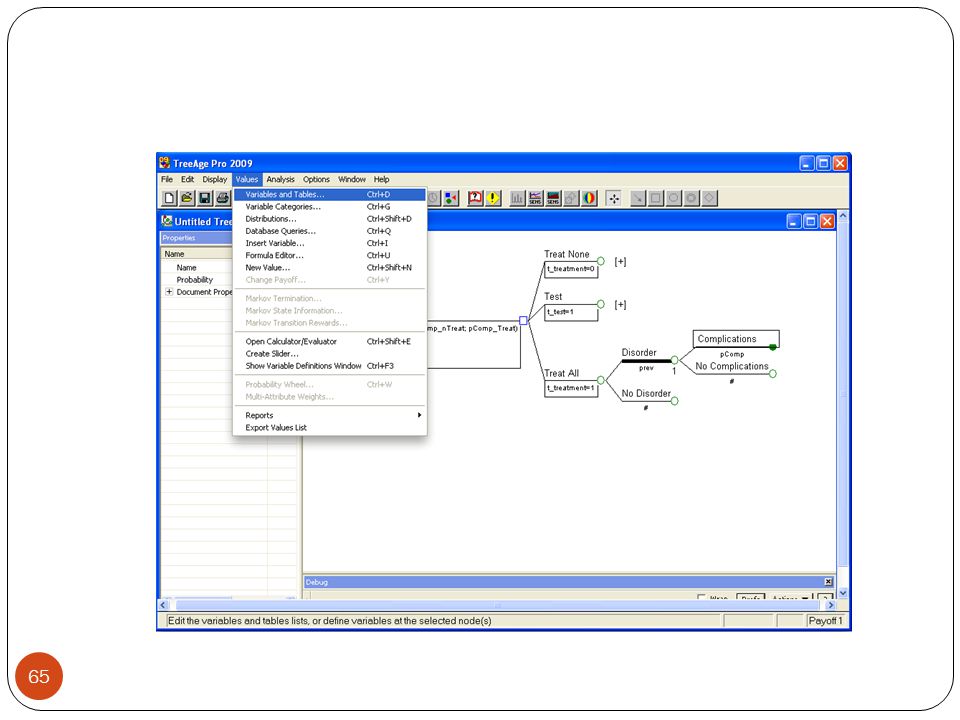
Task: Open the Reports submenu arrow
Action: (419, 415)
